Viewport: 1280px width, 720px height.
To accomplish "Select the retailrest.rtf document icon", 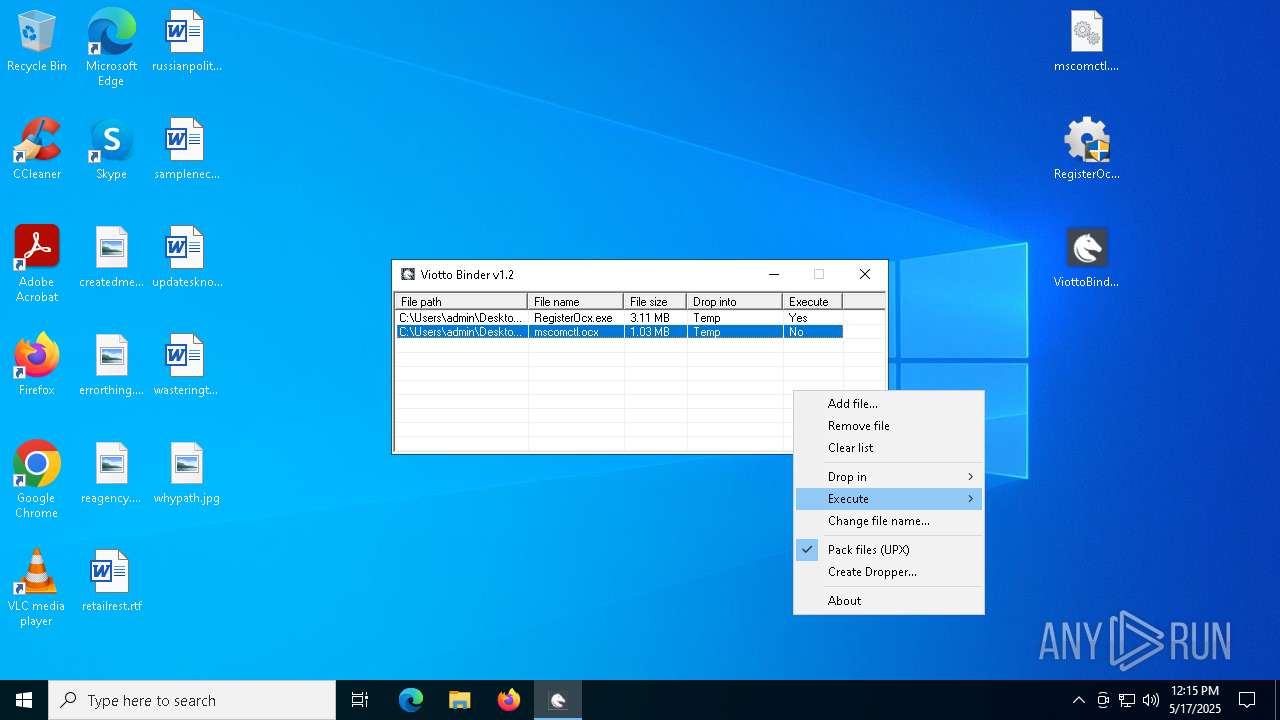I will pyautogui.click(x=111, y=582).
